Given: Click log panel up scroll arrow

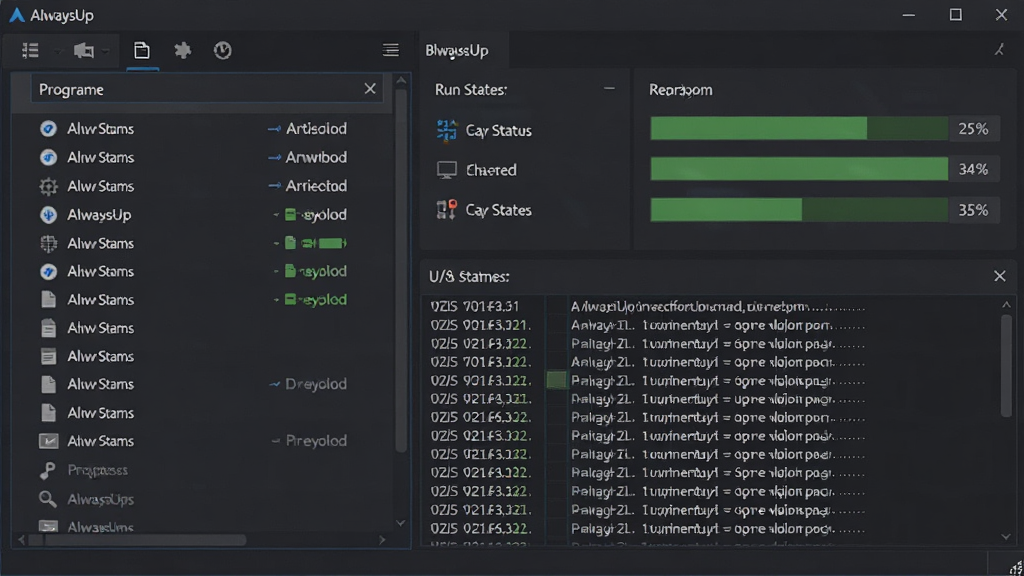Looking at the screenshot, I should pos(1006,305).
